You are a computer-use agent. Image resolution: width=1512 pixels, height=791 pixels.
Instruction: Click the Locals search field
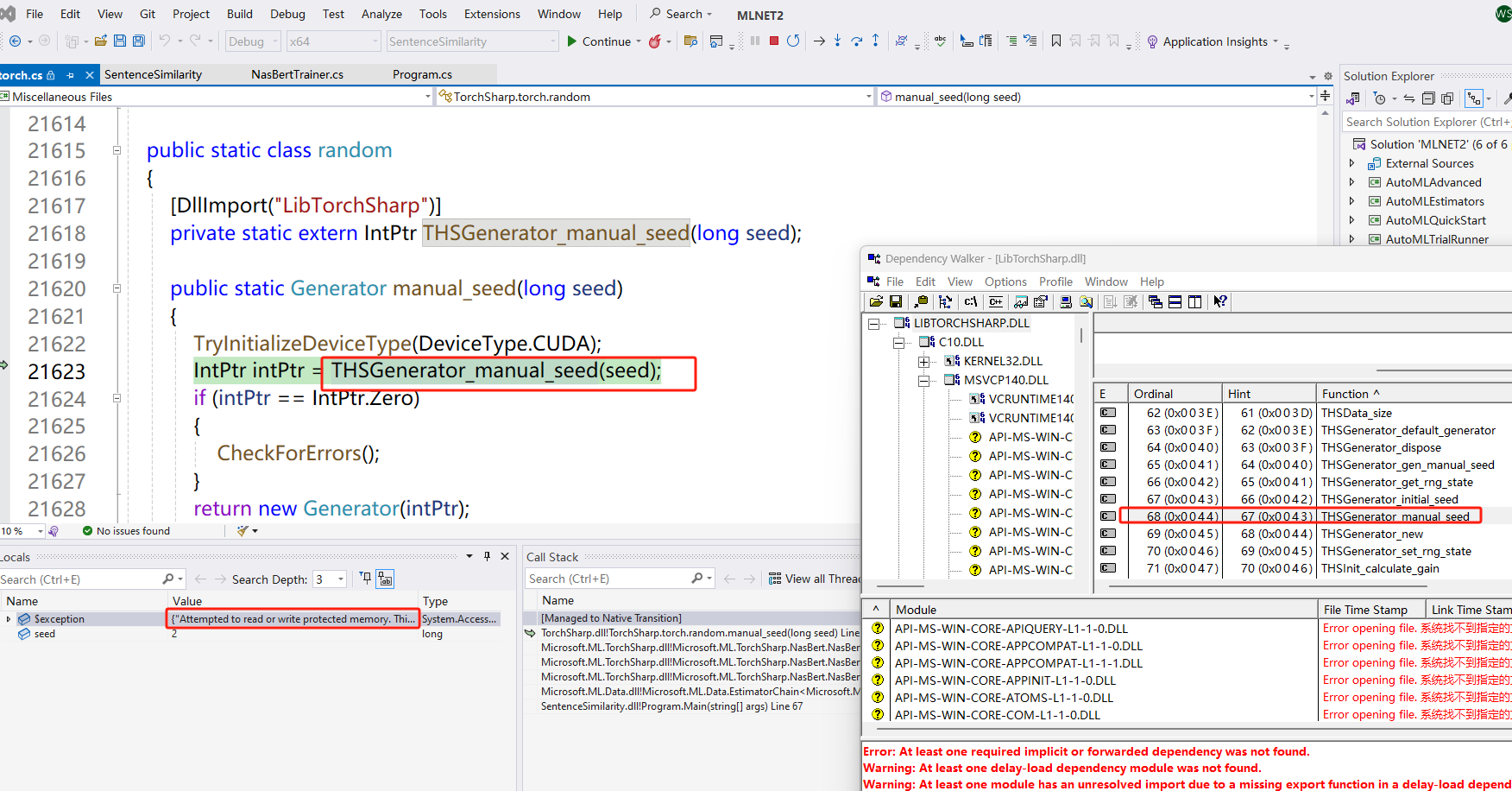pos(92,579)
